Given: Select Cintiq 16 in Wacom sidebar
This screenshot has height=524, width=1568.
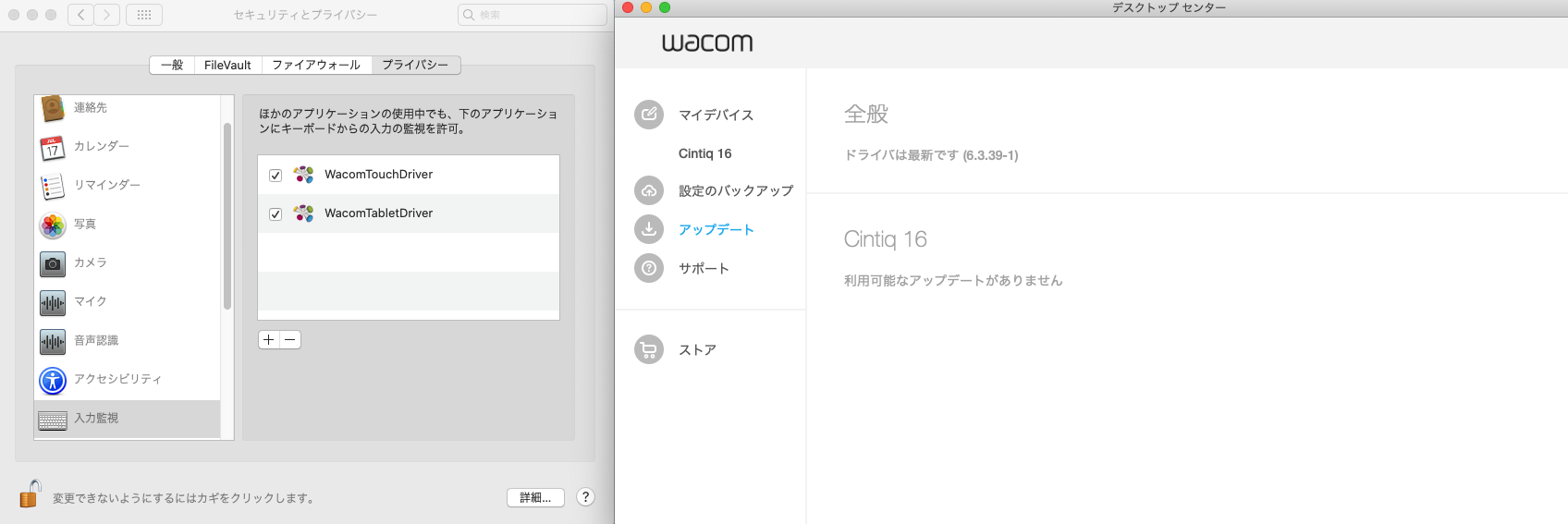Looking at the screenshot, I should tap(704, 153).
